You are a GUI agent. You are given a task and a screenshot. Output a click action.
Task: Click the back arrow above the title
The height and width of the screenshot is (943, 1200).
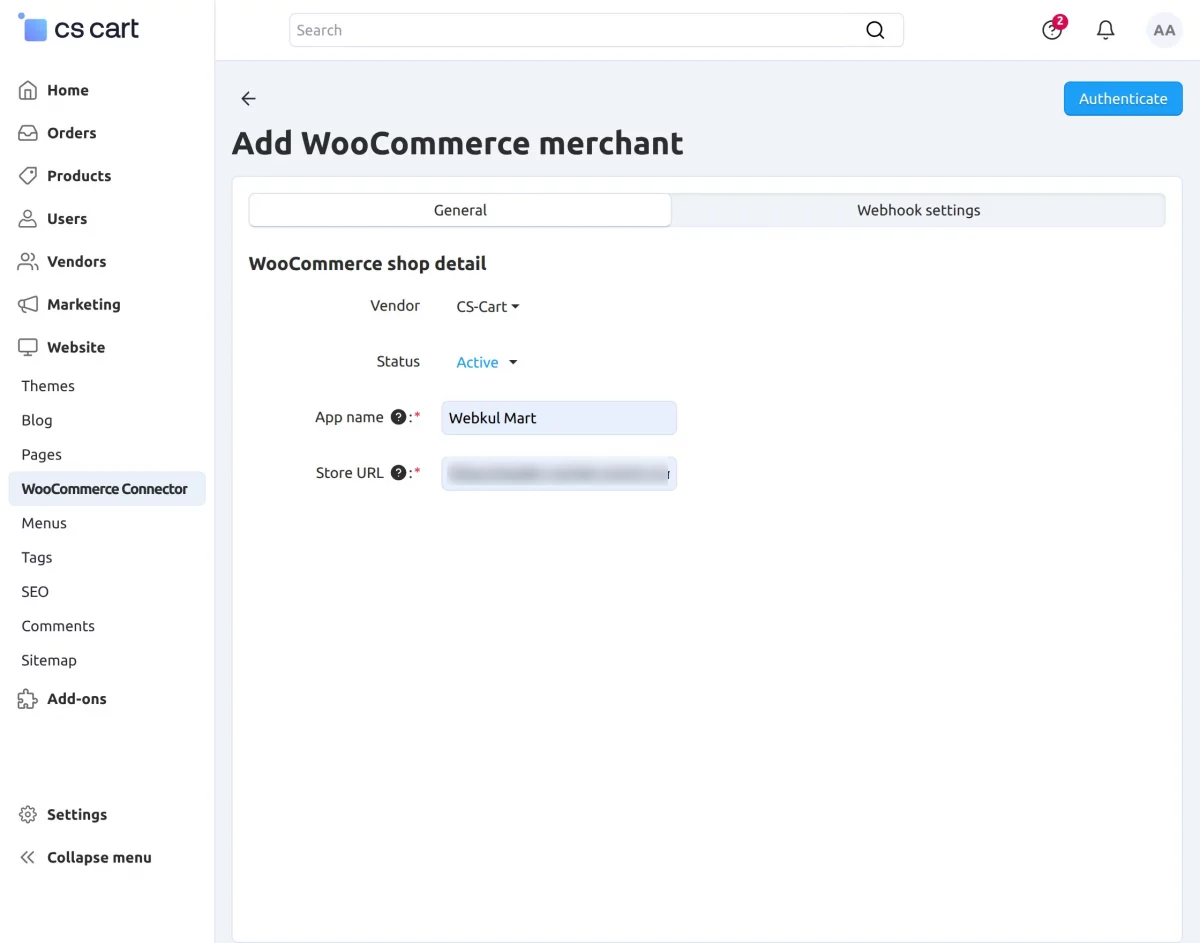click(248, 98)
